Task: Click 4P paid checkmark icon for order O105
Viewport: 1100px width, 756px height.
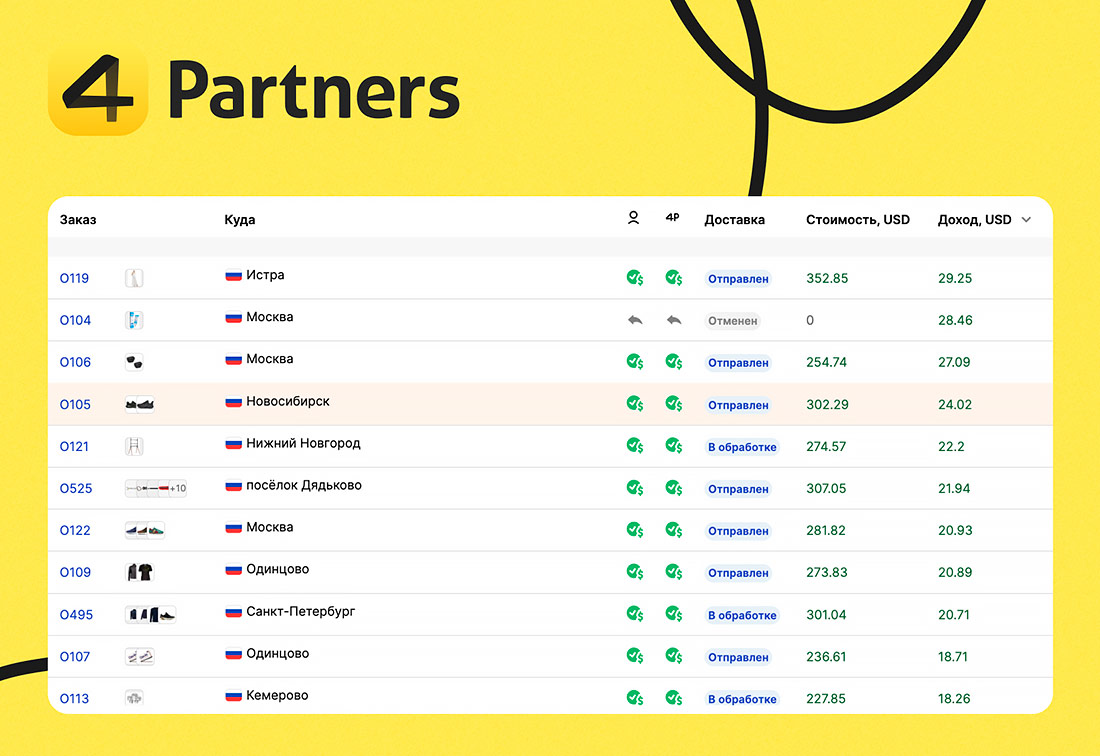Action: coord(674,404)
